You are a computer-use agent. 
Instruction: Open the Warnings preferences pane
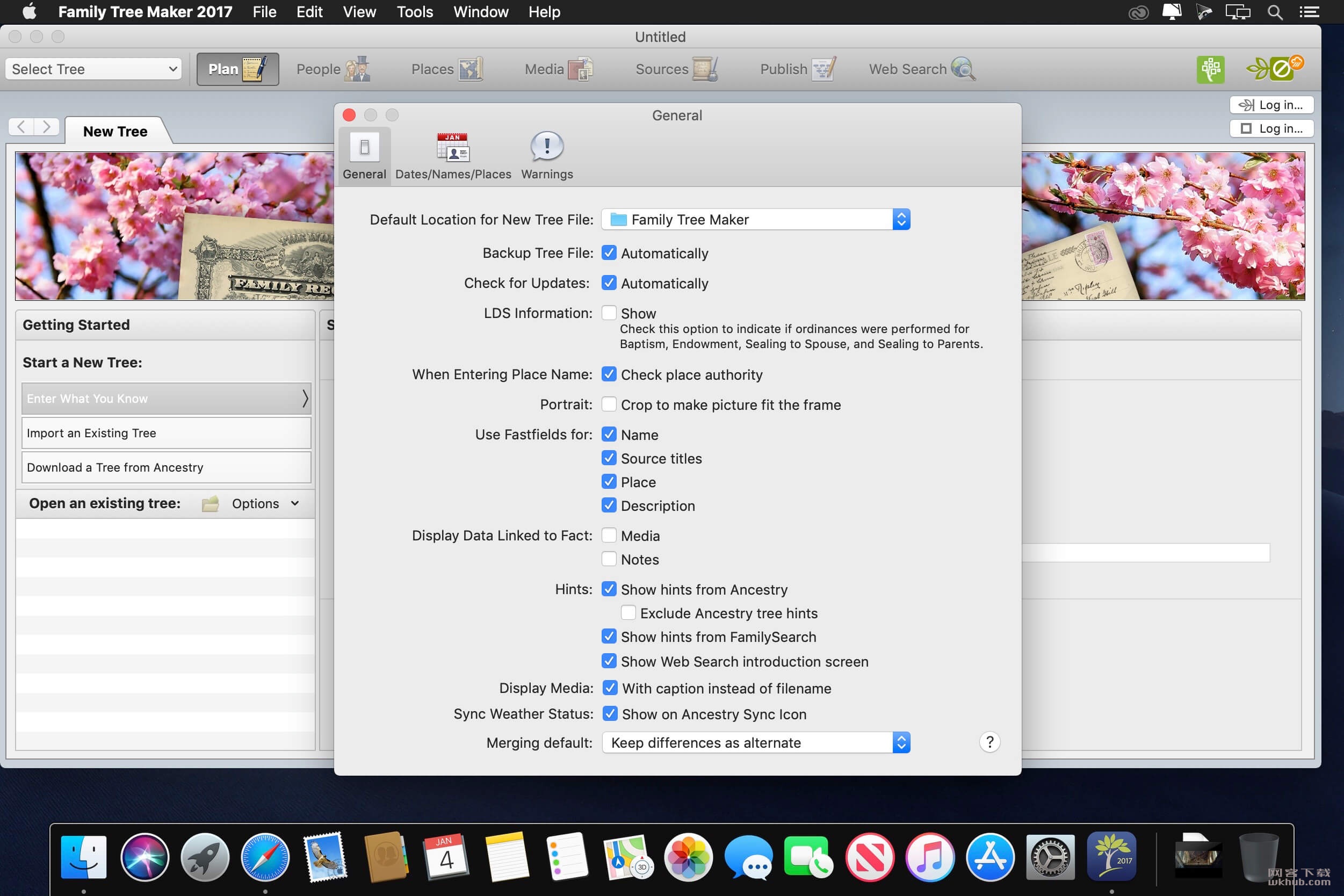pos(547,156)
